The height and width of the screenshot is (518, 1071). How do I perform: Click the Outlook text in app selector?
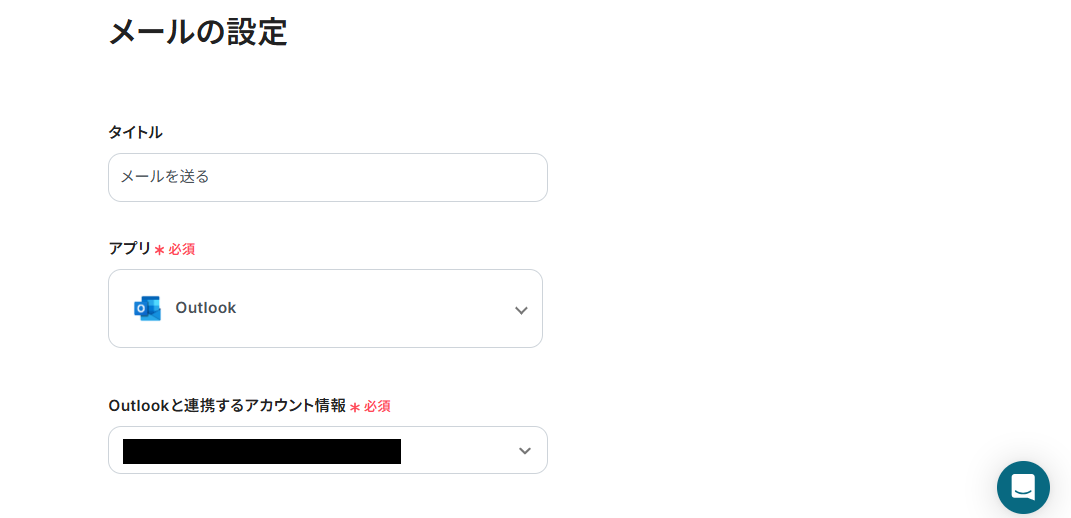(x=206, y=308)
